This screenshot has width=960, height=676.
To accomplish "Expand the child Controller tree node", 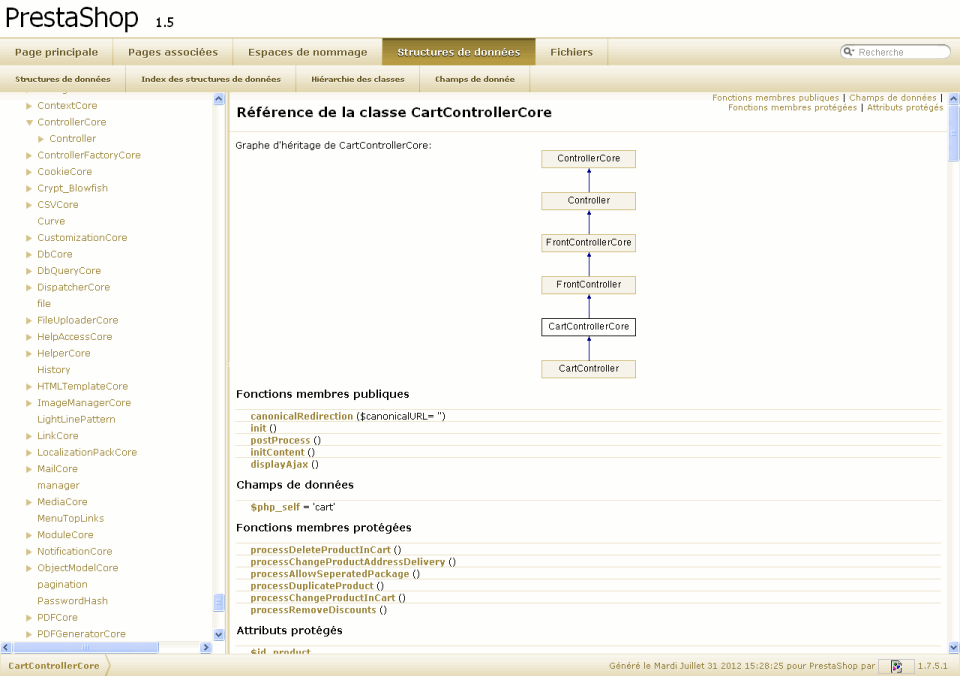I will tap(41, 139).
